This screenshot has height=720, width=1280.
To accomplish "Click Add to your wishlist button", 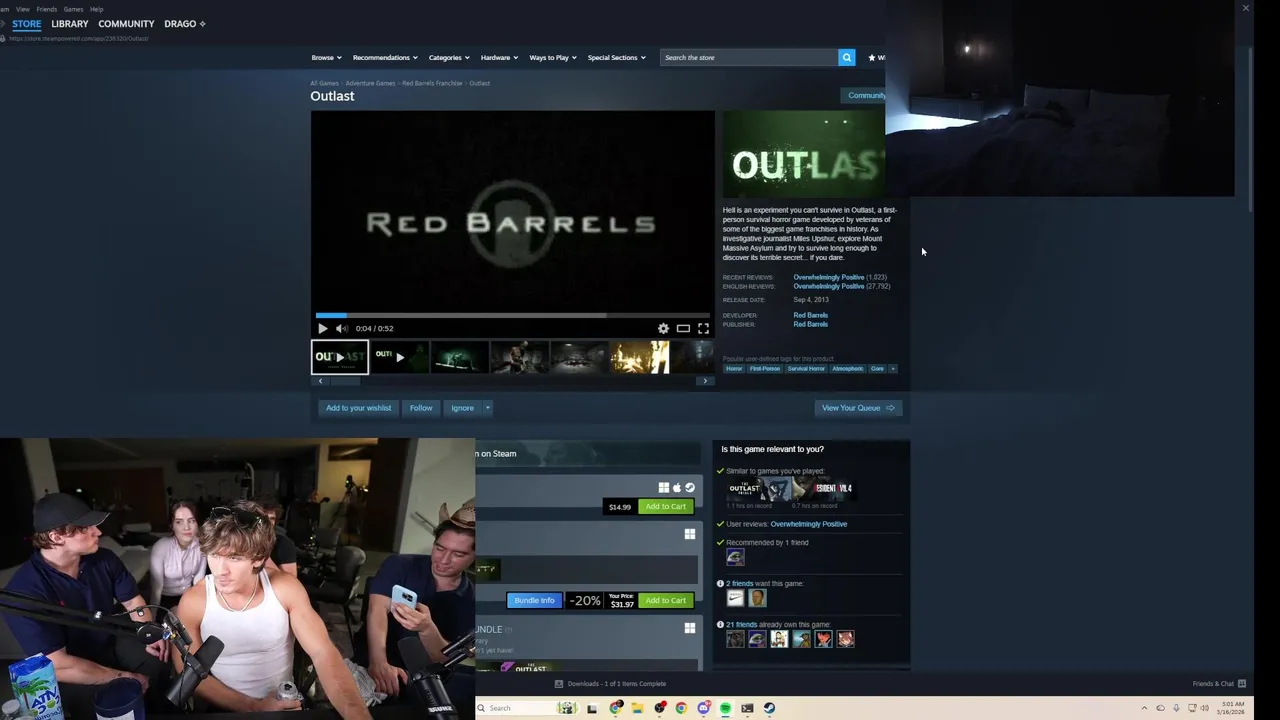I will 358,408.
